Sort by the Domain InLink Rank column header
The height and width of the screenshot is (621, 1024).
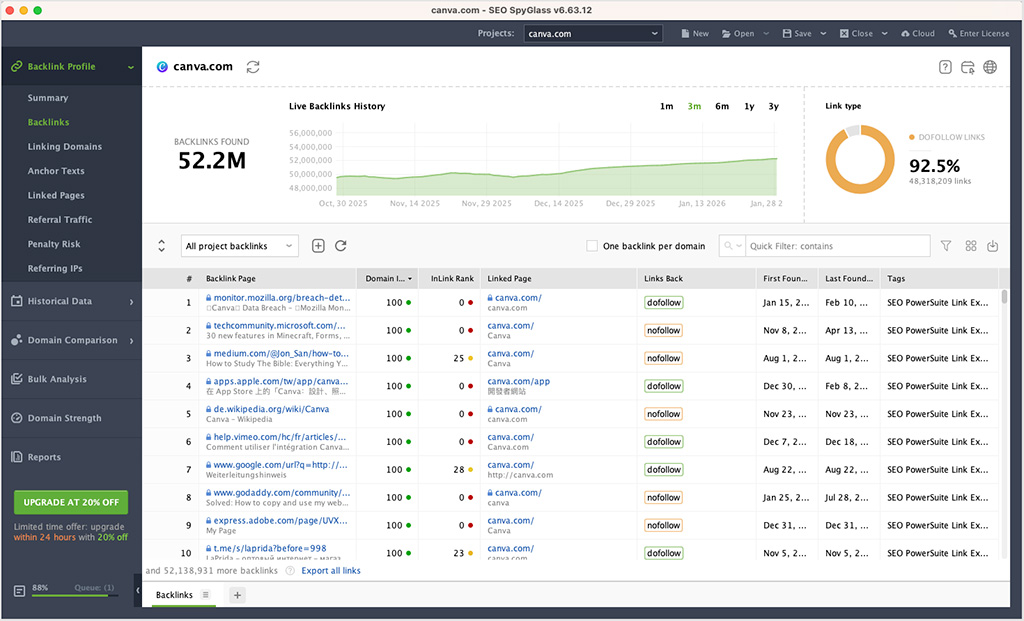pyautogui.click(x=388, y=278)
